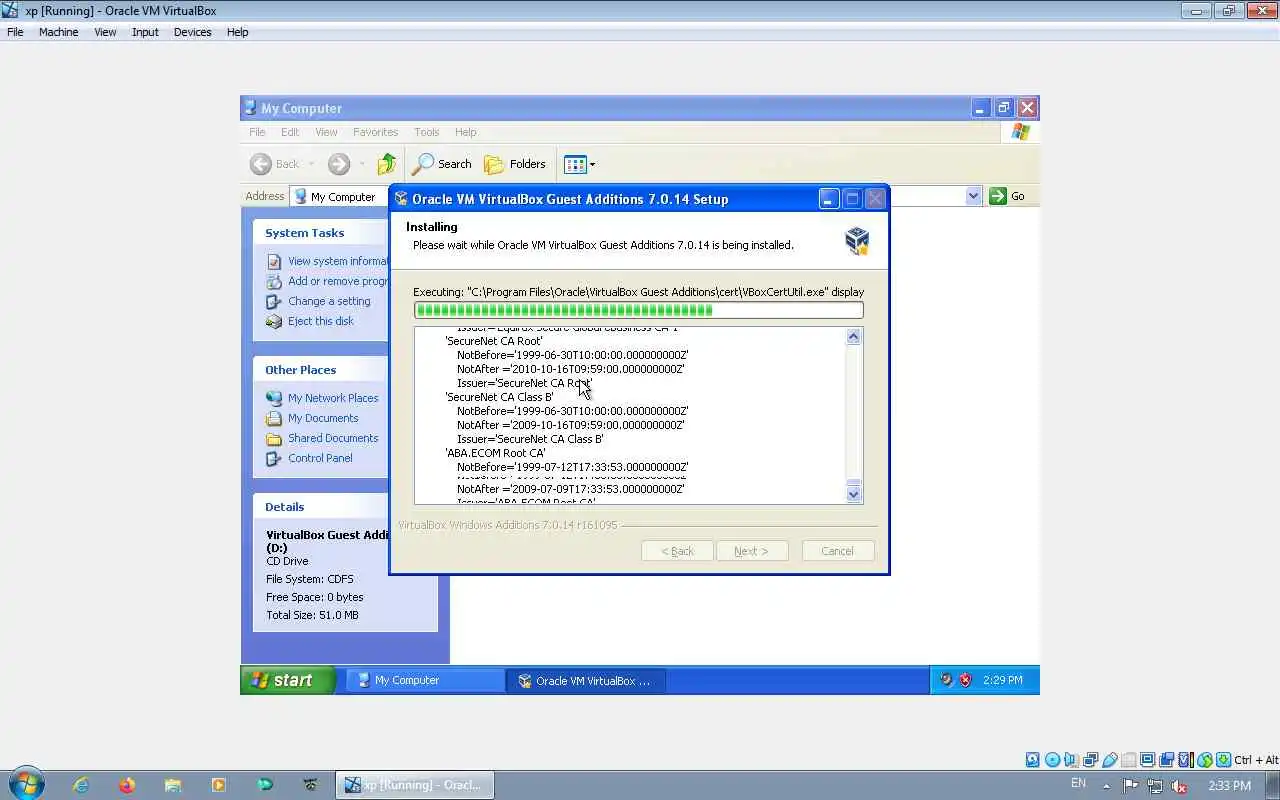Open VirtualBox Machine menu
1280x800 pixels.
click(58, 32)
